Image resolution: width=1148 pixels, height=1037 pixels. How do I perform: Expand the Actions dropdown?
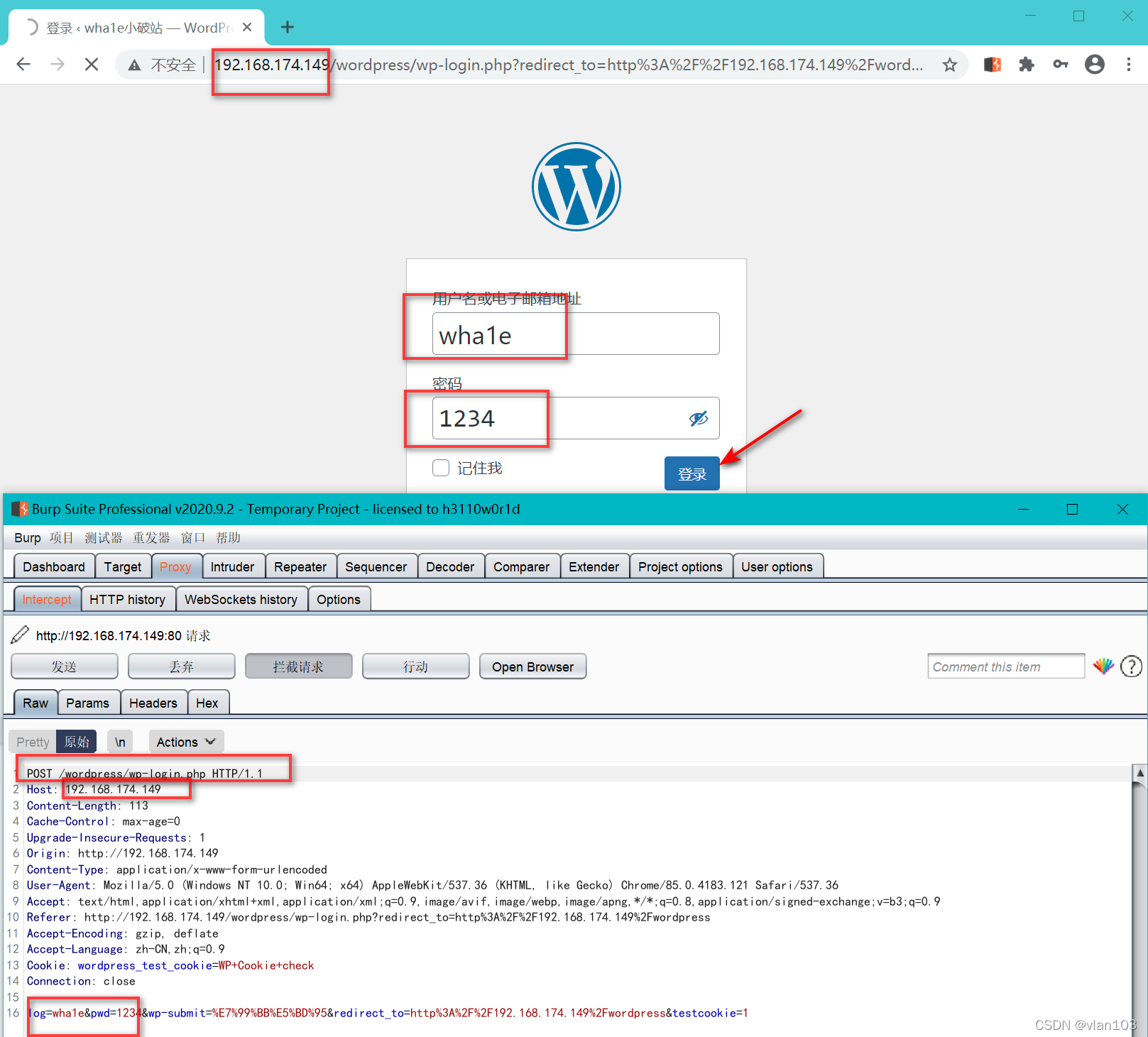[186, 742]
